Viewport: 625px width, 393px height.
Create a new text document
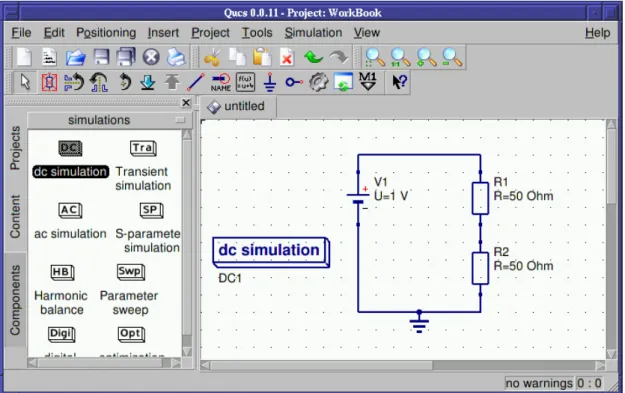[49, 58]
